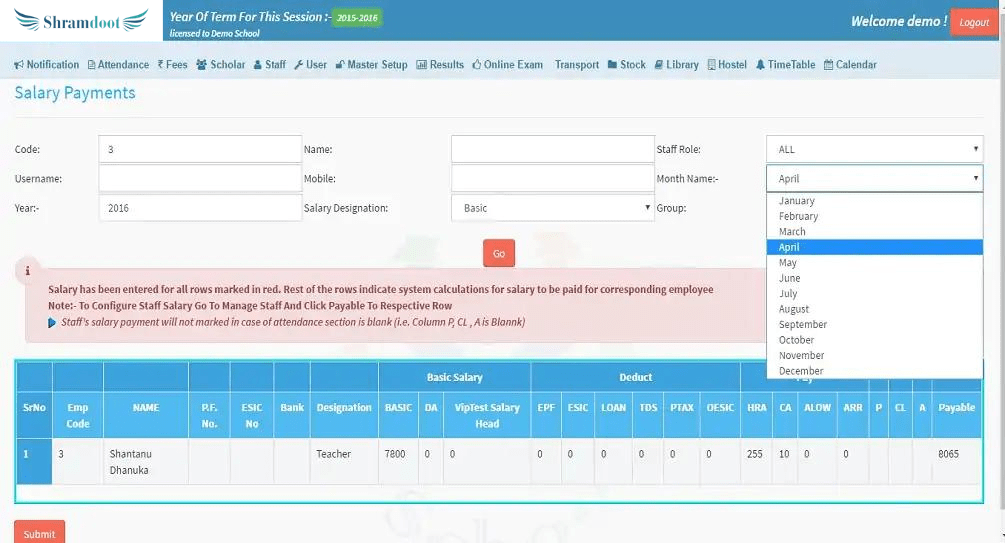Click the Online Exam globe icon
Screen dimensions: 1005x543
tap(477, 65)
